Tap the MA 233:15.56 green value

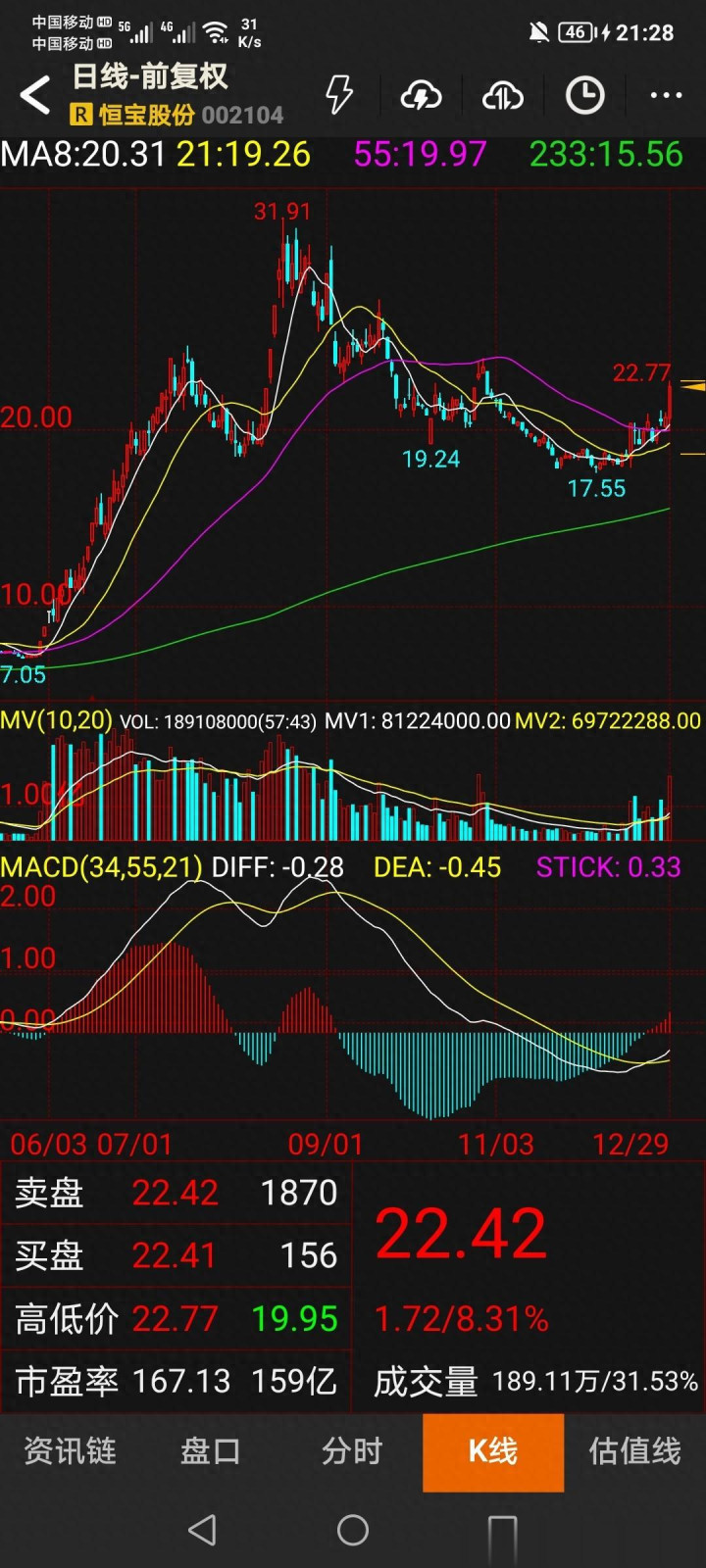tap(606, 154)
